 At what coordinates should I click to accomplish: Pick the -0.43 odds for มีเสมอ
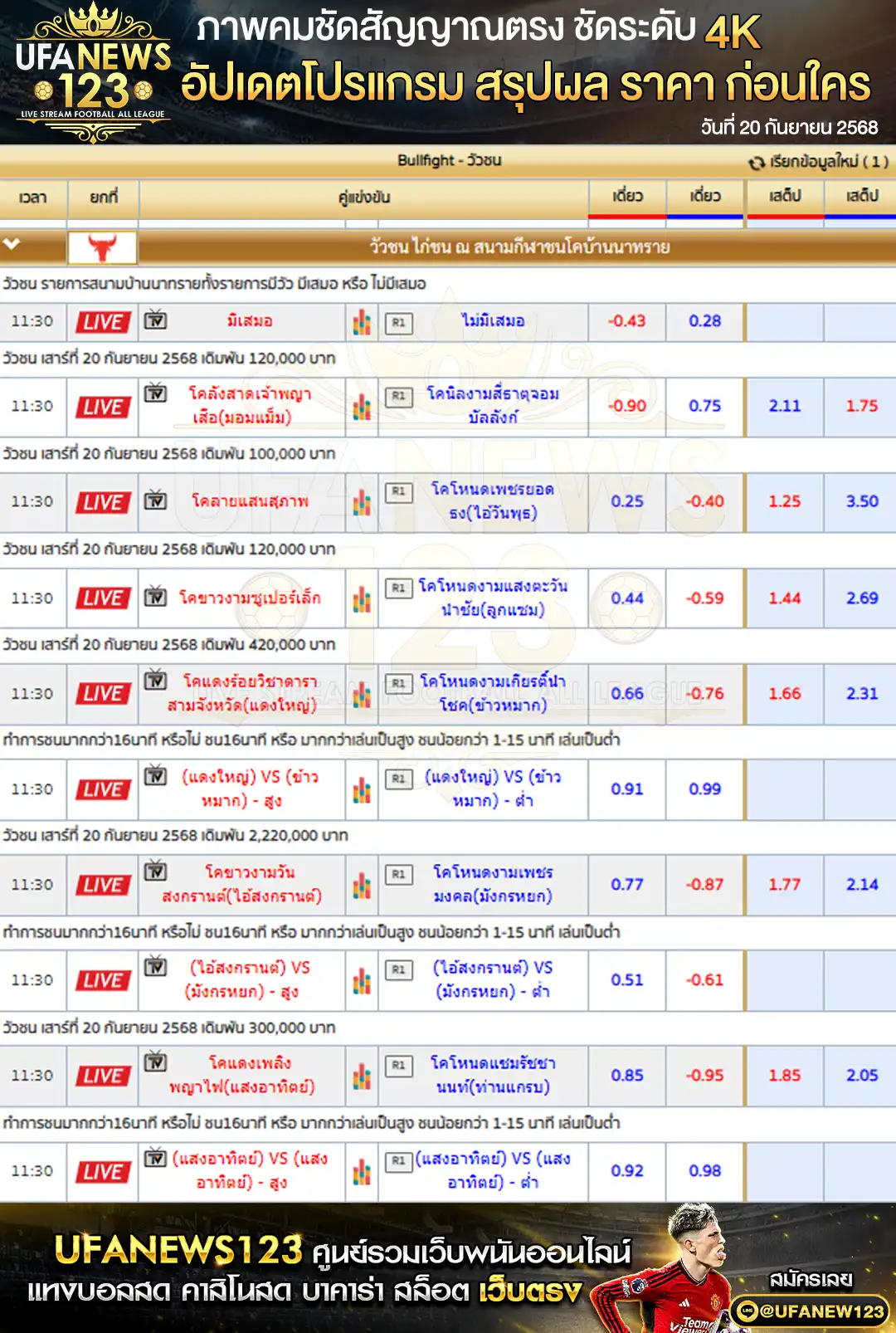click(x=627, y=321)
